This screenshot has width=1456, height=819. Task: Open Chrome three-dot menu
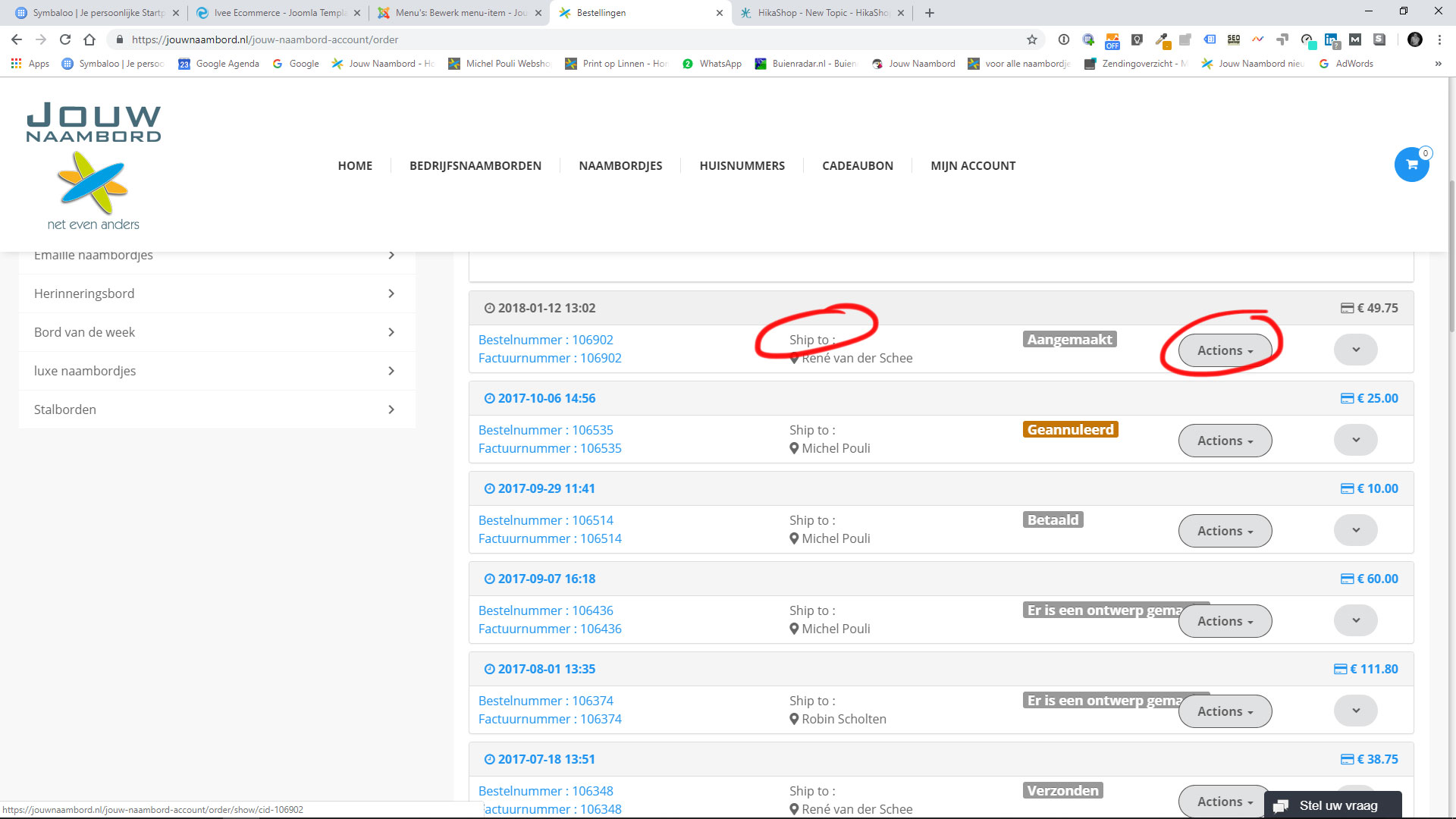1439,39
